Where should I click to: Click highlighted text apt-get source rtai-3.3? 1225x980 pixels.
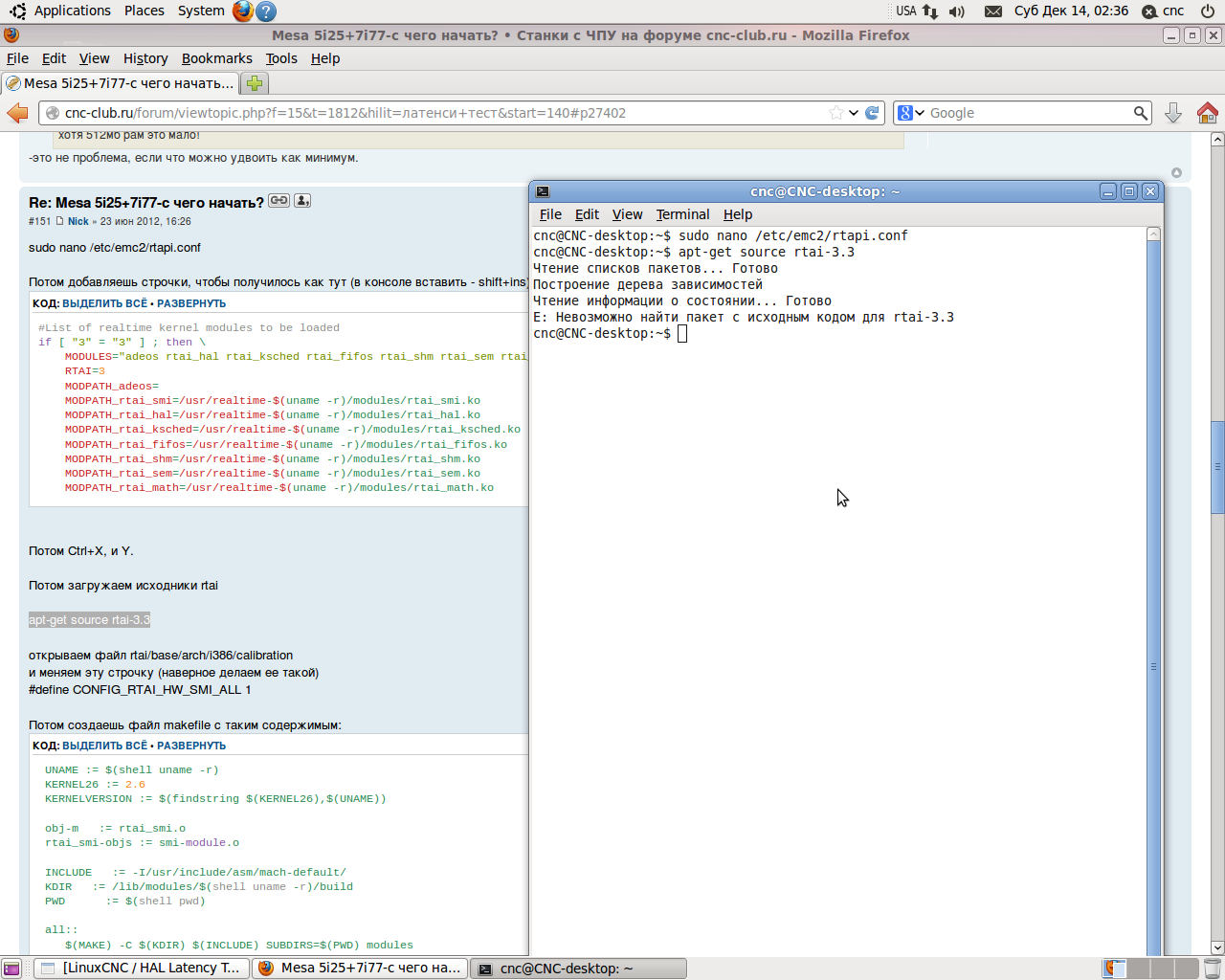pyautogui.click(x=90, y=620)
